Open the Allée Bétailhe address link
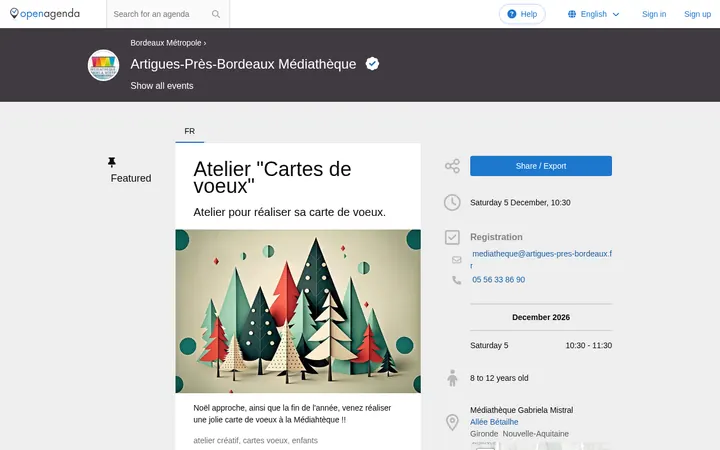Viewport: 720px width, 450px height. (494, 422)
